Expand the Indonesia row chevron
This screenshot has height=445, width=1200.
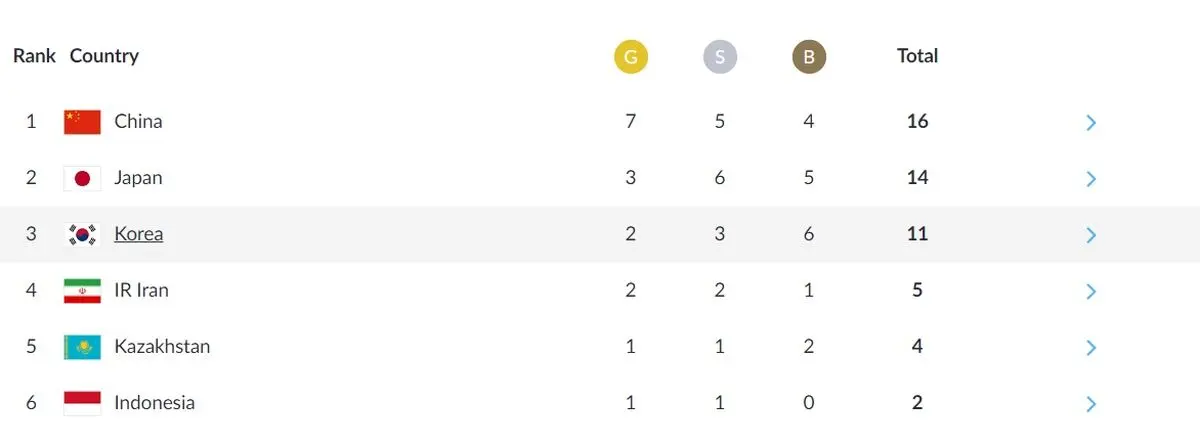click(1091, 404)
